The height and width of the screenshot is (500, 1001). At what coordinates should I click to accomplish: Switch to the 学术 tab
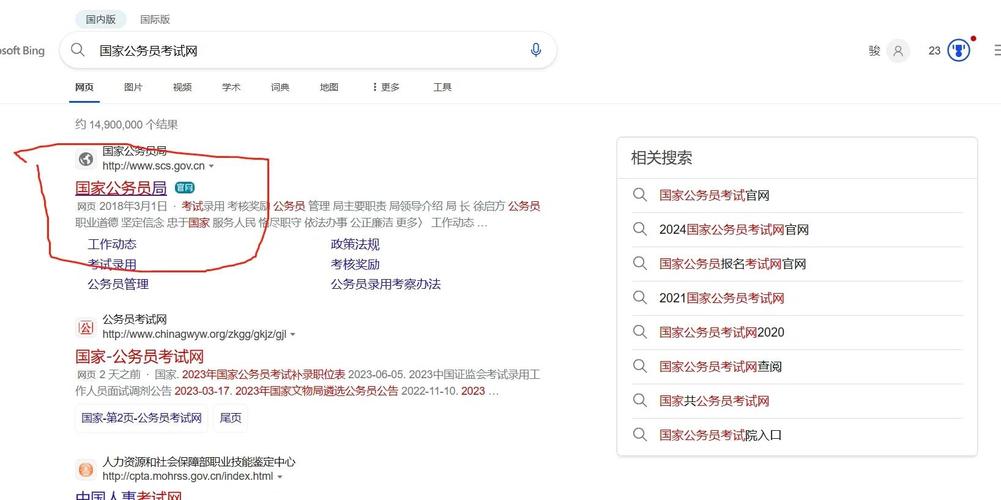pos(231,87)
